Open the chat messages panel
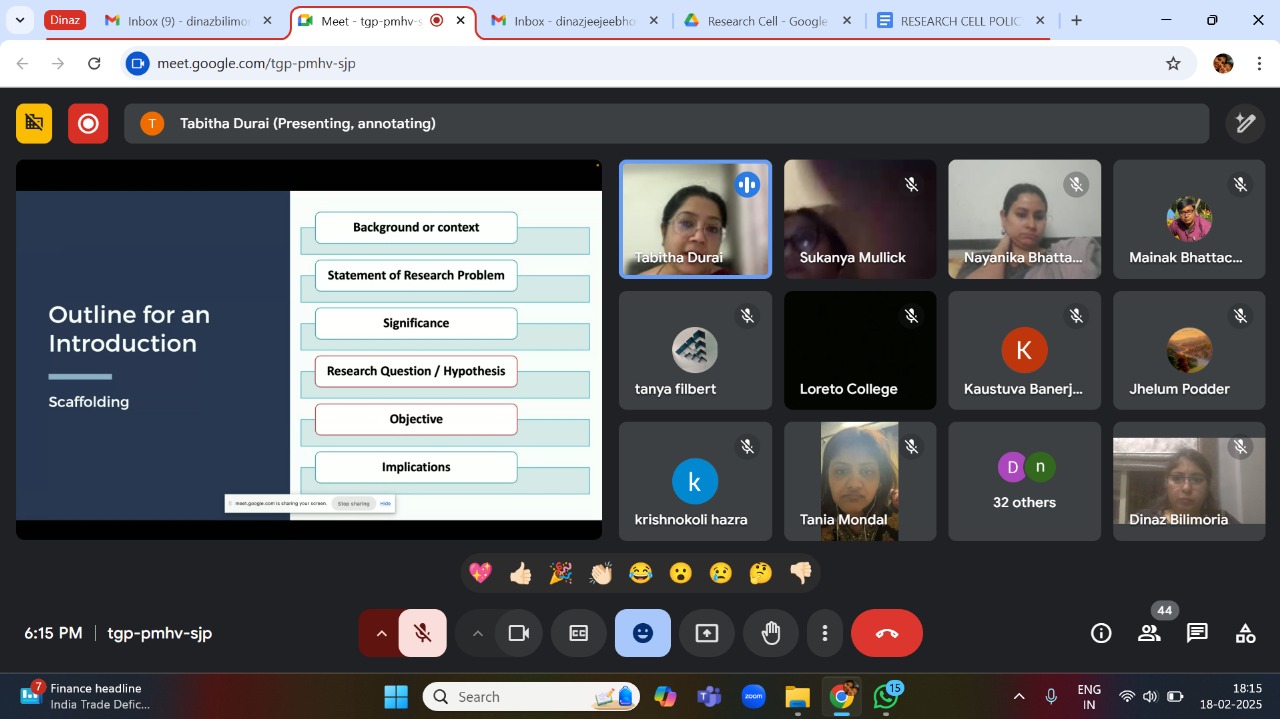Viewport: 1280px width, 719px height. [x=1197, y=633]
